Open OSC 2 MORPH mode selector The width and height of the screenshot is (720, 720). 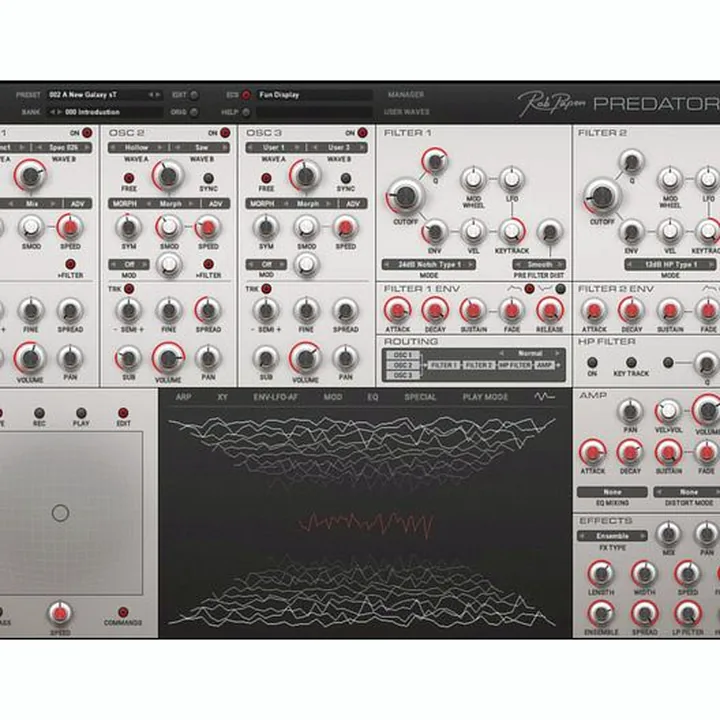170,204
